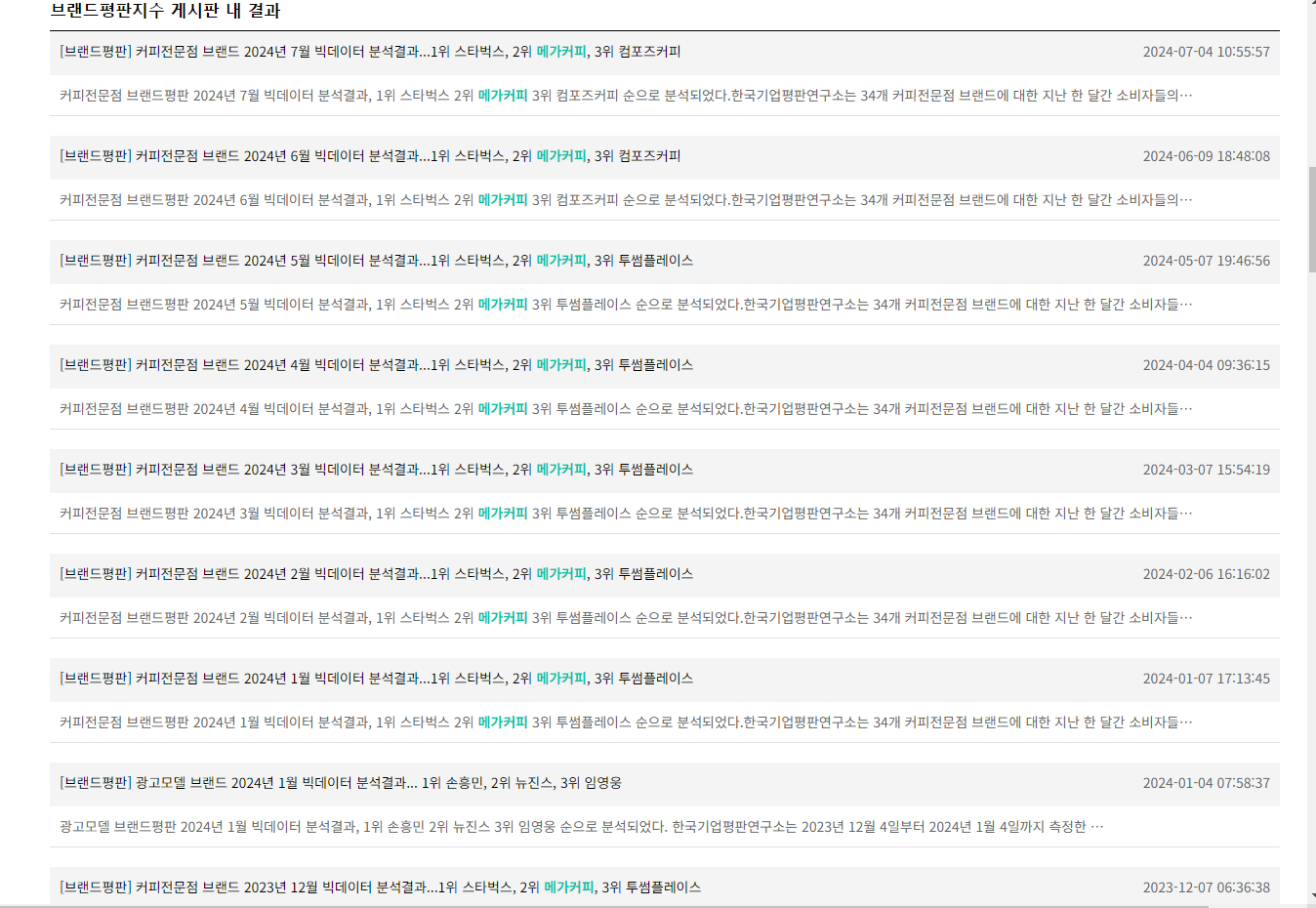The width and height of the screenshot is (1316, 908).
Task: Click the timestamp 2024-02-06 16:16:02
Action: (1207, 574)
